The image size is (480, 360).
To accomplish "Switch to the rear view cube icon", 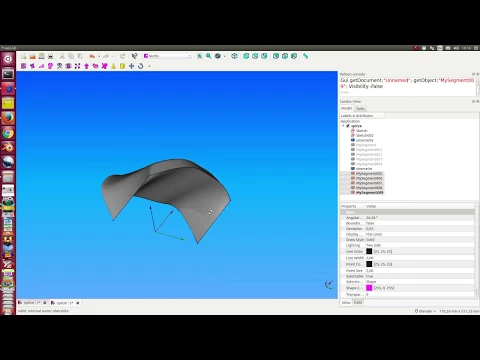I will (276, 56).
